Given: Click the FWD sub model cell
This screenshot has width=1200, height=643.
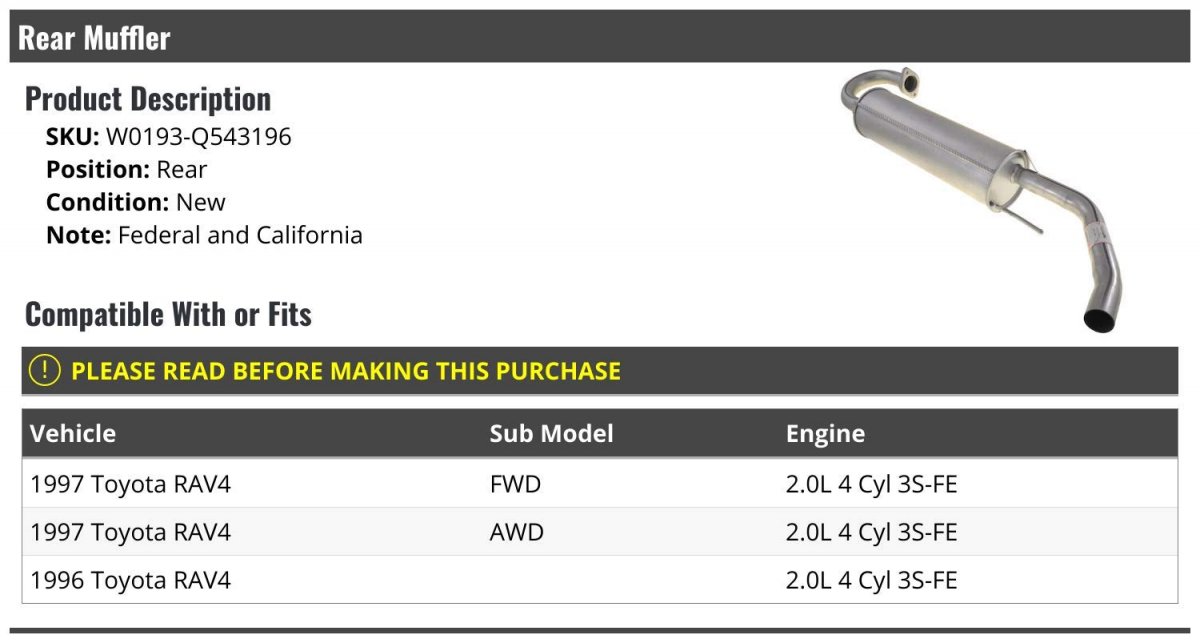Looking at the screenshot, I should tap(515, 484).
